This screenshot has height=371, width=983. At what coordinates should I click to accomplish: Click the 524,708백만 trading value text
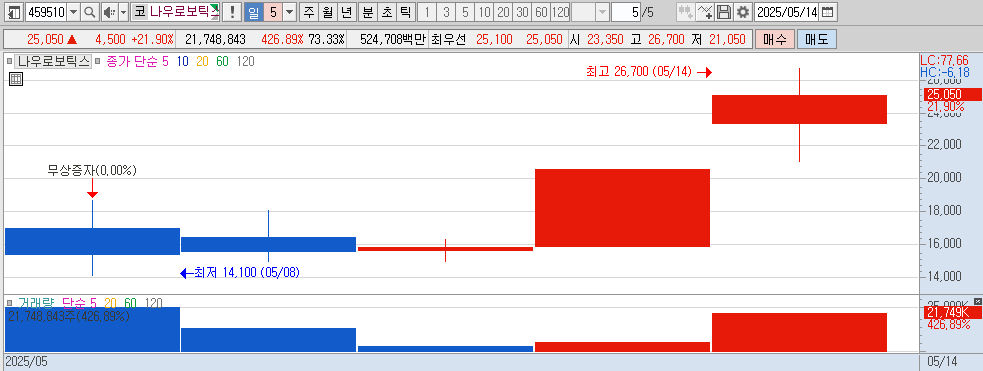(392, 39)
